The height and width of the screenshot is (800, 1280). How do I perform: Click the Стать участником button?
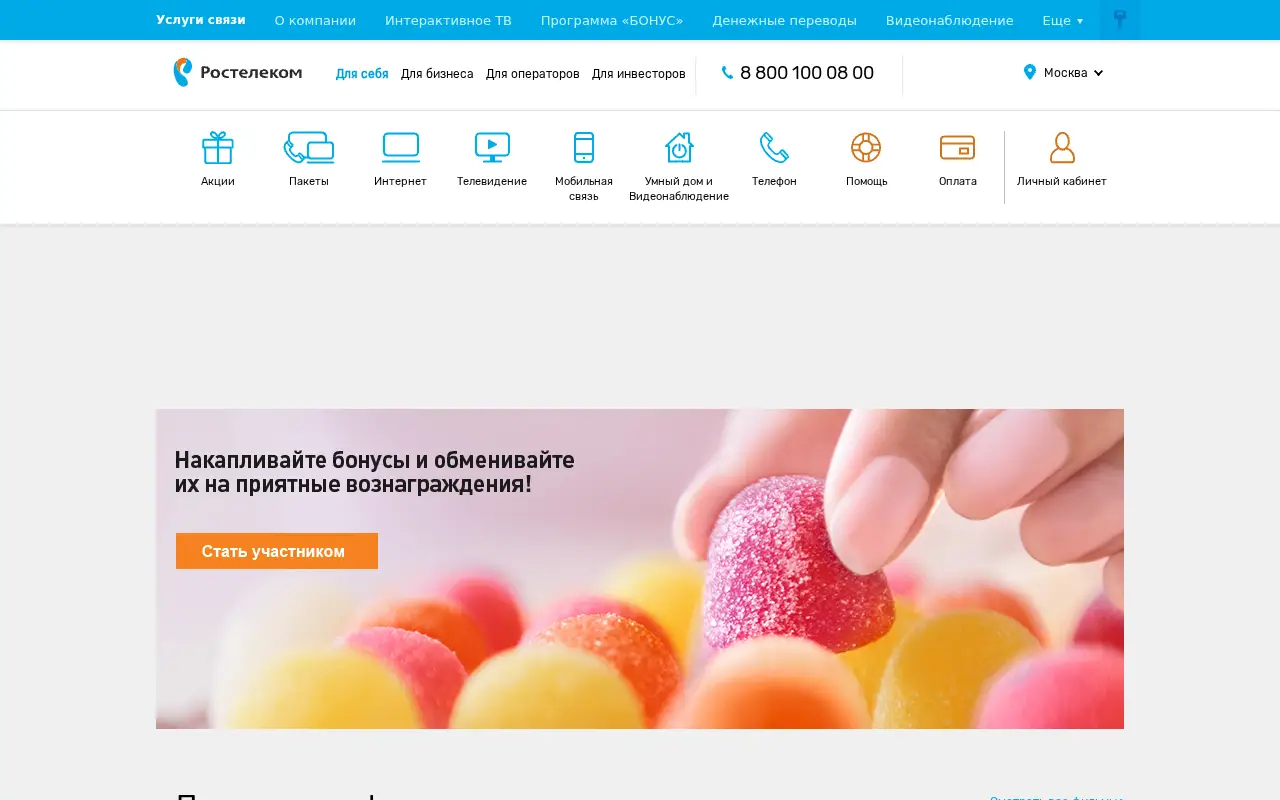click(x=277, y=551)
